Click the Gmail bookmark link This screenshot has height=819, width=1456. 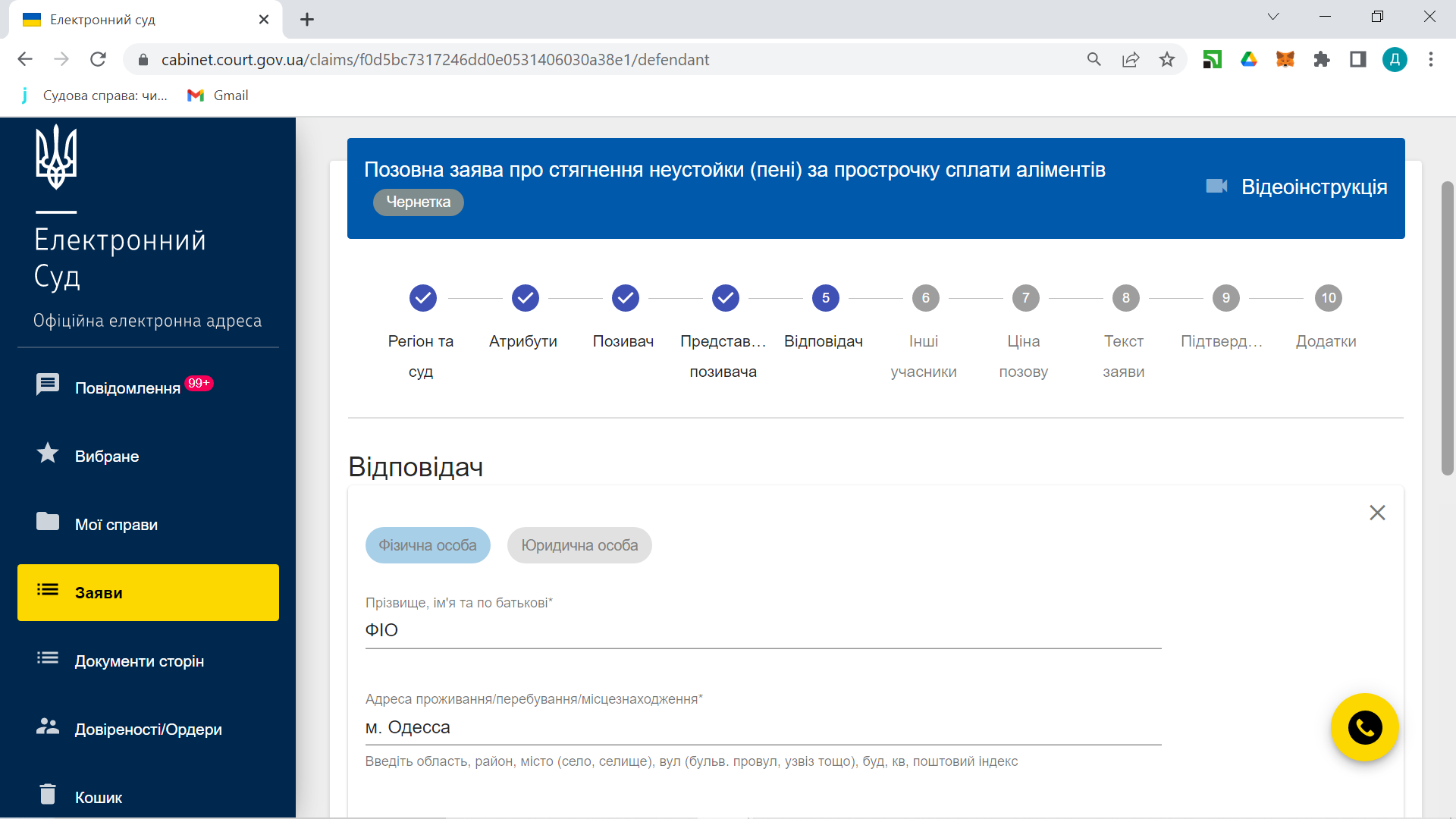point(218,96)
